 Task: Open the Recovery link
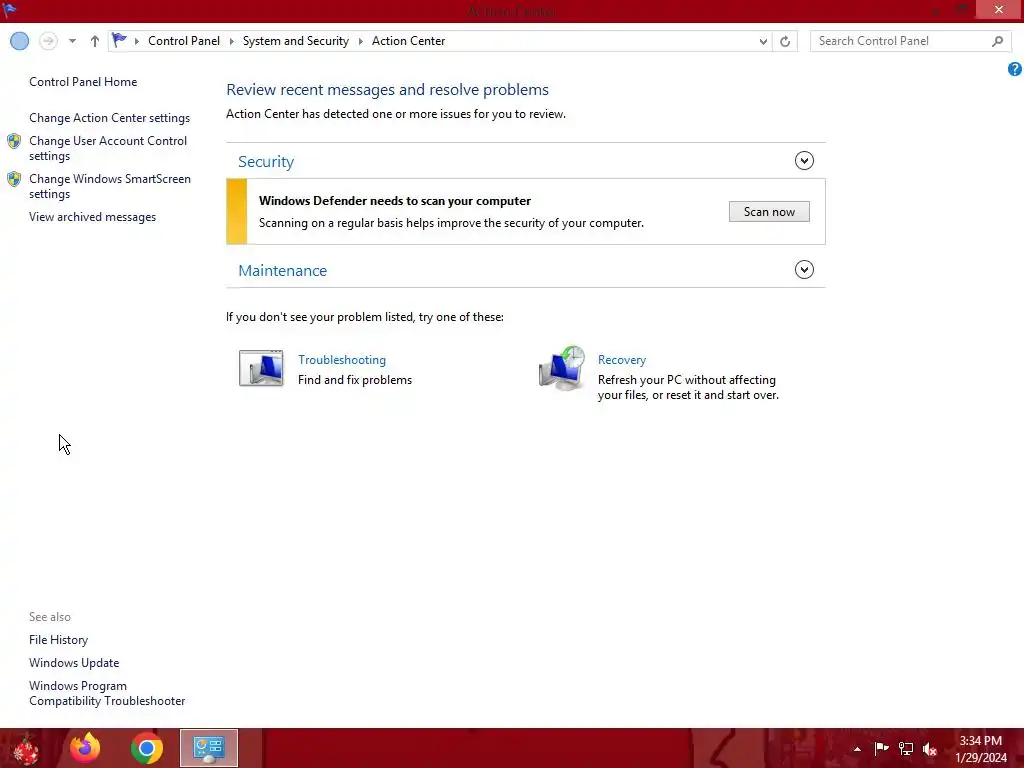pos(621,360)
